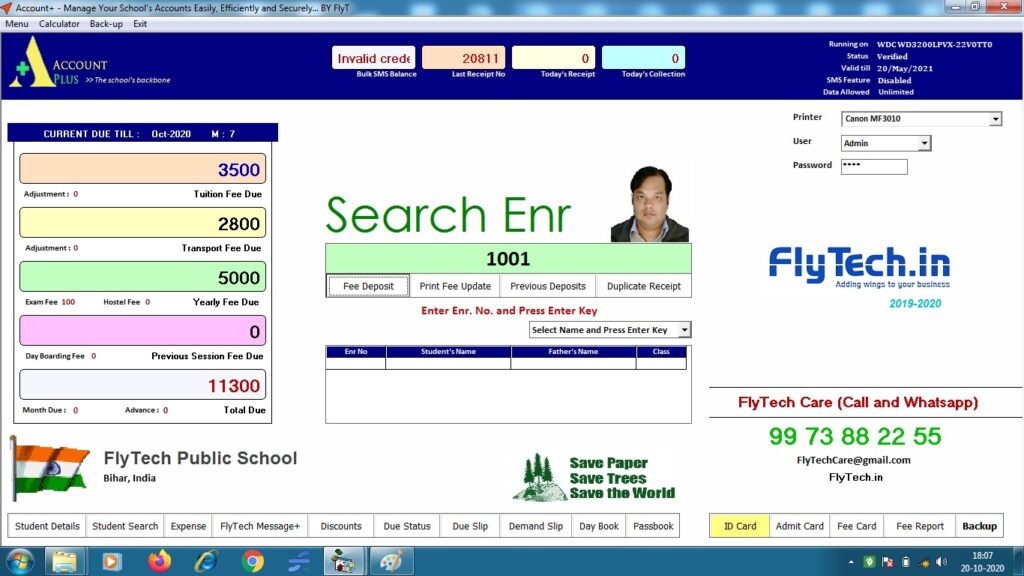Focus the Password input field
Screen dimensions: 1024x576
(x=874, y=167)
